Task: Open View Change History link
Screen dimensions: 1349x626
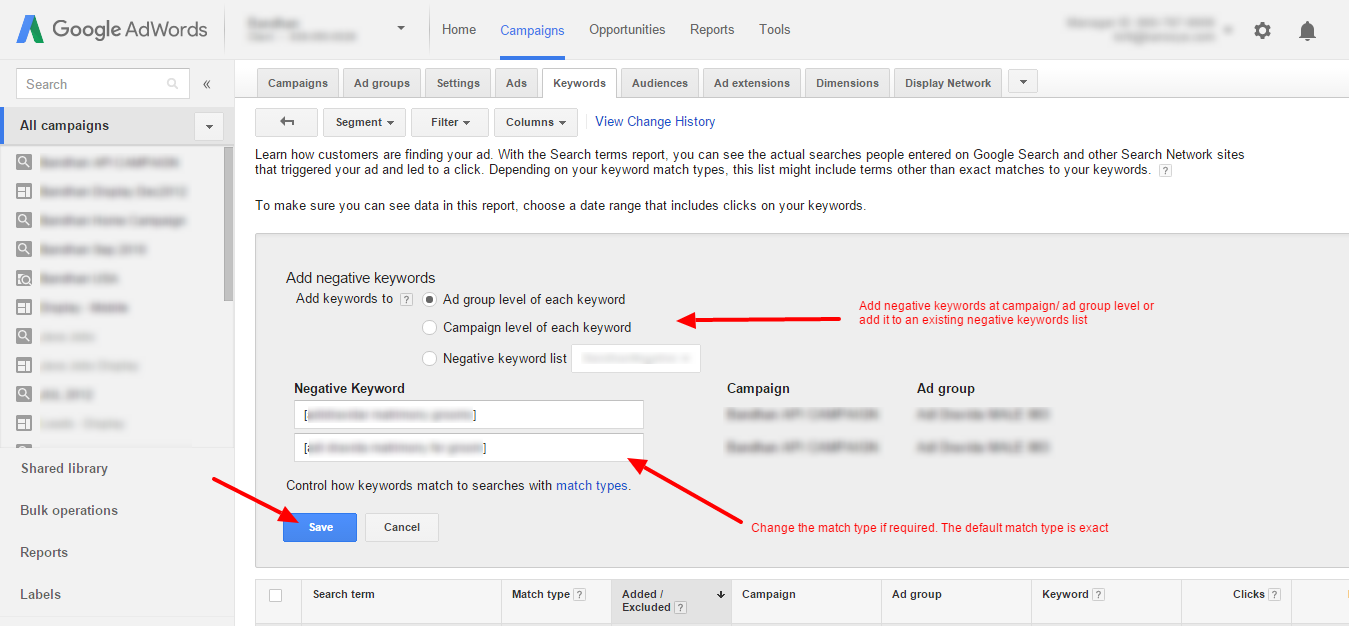Action: coord(655,121)
